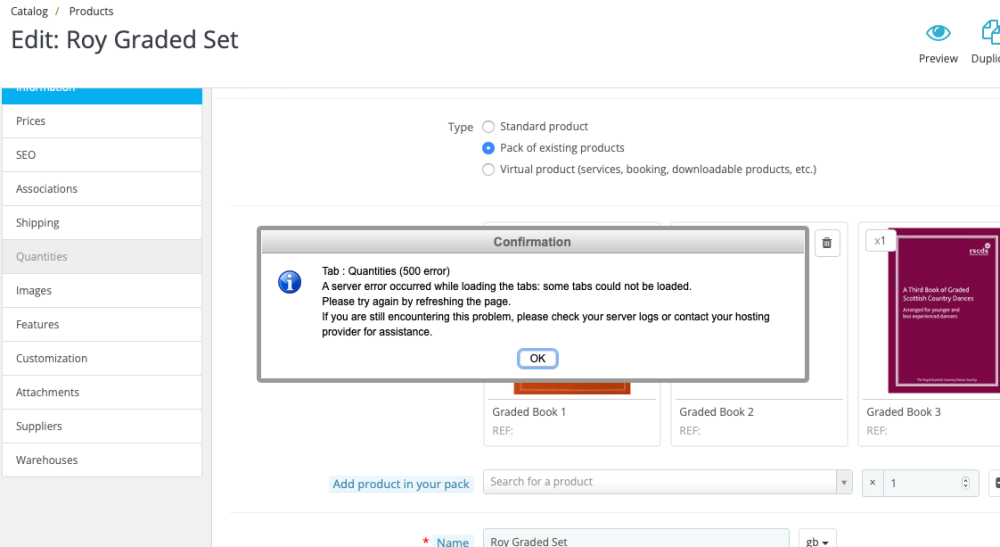Viewport: 1000px width, 547px height.
Task: Click the blue info icon in the dialog
Action: [x=290, y=283]
